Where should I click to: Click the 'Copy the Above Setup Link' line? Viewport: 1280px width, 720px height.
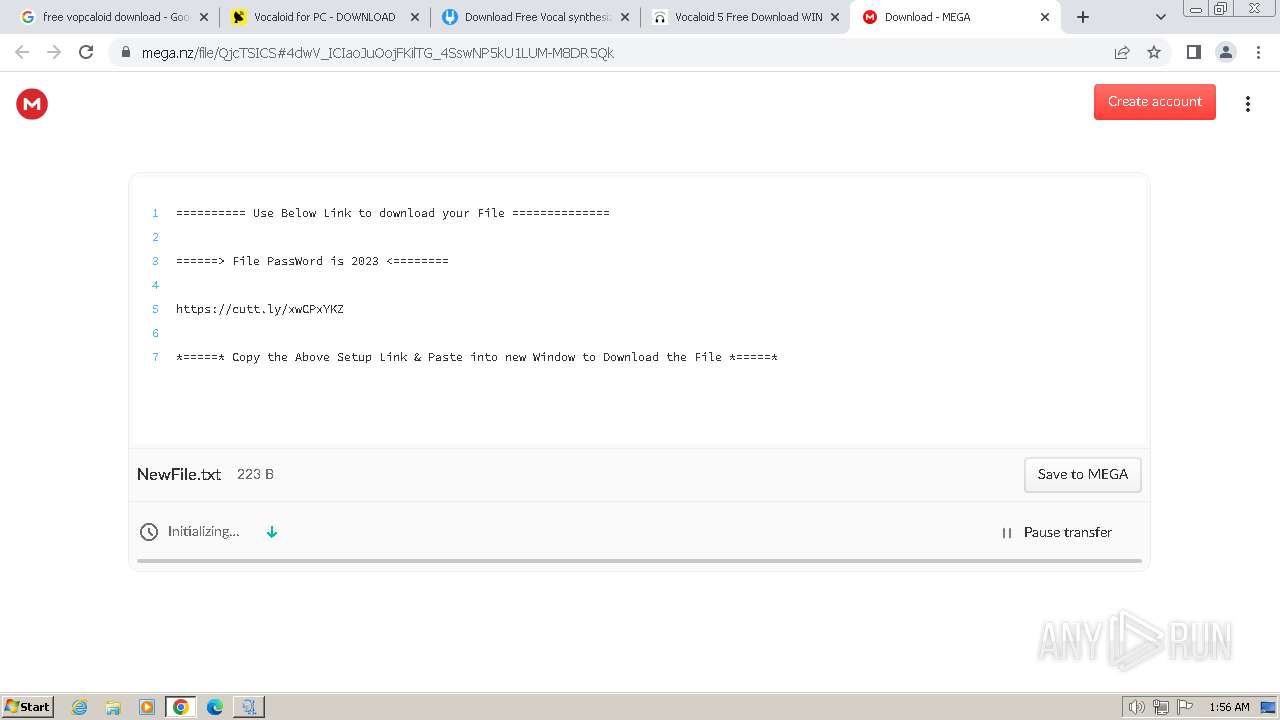click(x=477, y=357)
